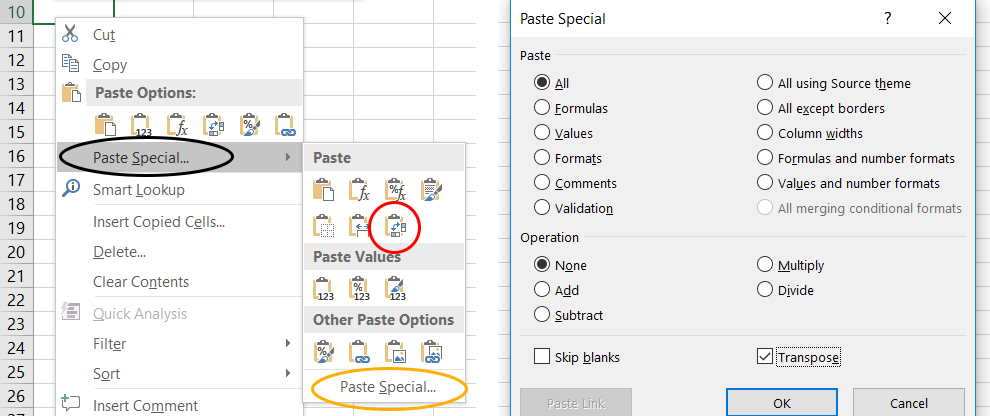This screenshot has width=990, height=416.
Task: Tick the Skip blanks checkbox
Action: [x=542, y=356]
